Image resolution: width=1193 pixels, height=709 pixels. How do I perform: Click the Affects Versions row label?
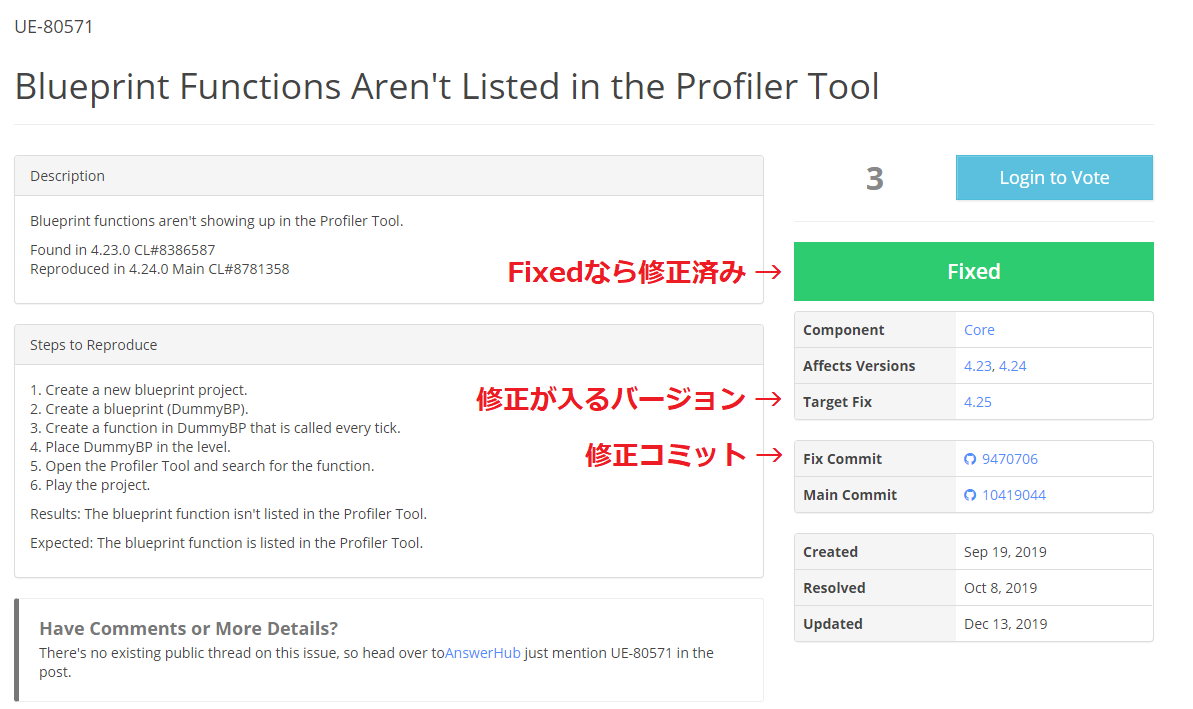pos(859,366)
